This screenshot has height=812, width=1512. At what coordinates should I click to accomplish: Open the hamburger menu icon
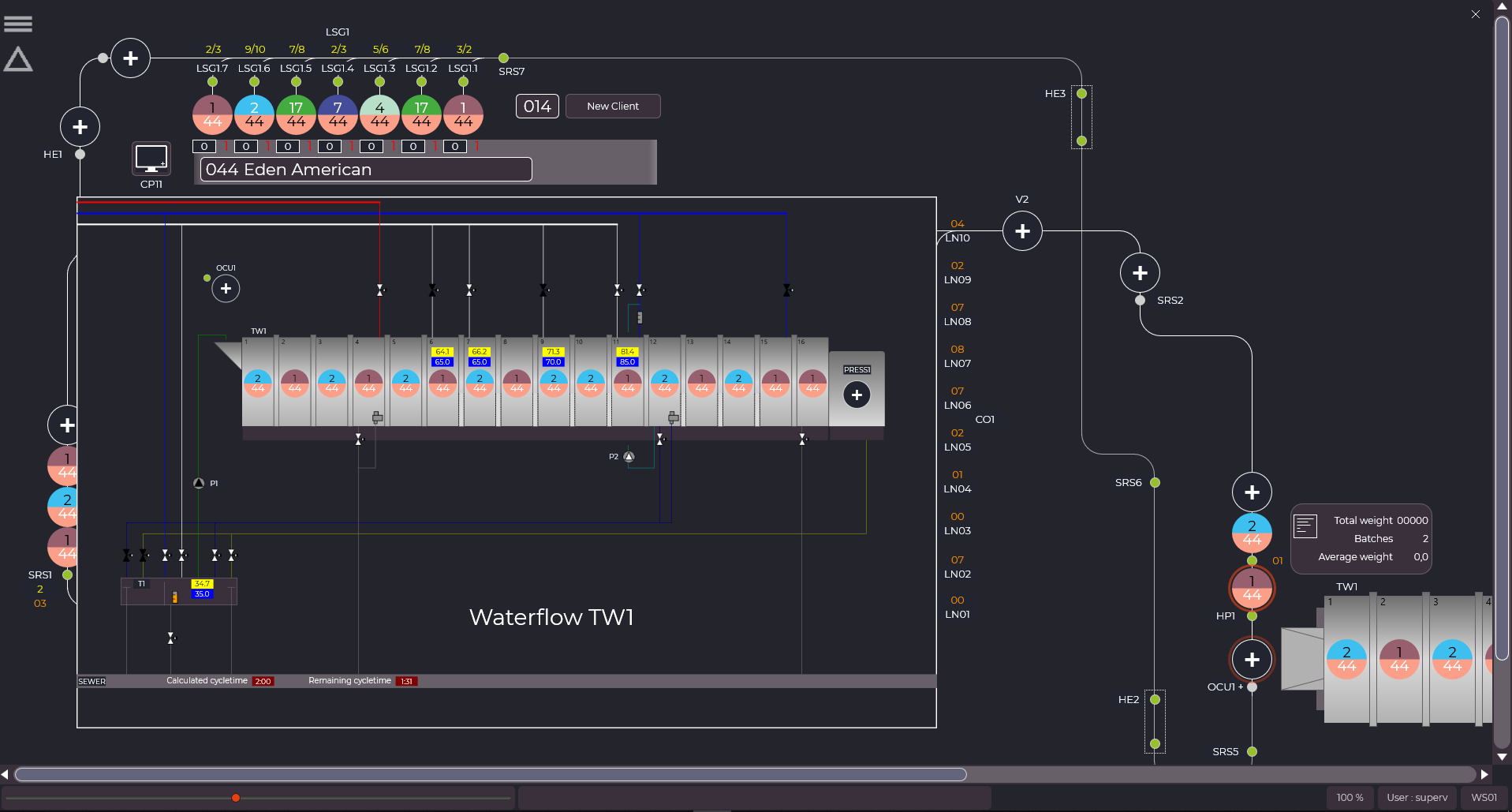[18, 24]
